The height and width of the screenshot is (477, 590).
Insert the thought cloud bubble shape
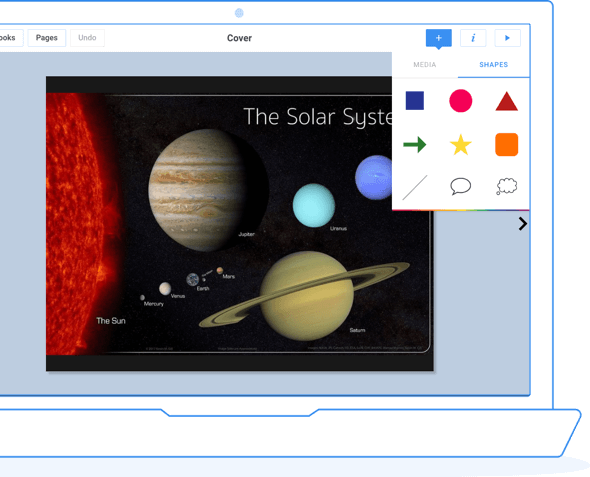(506, 186)
